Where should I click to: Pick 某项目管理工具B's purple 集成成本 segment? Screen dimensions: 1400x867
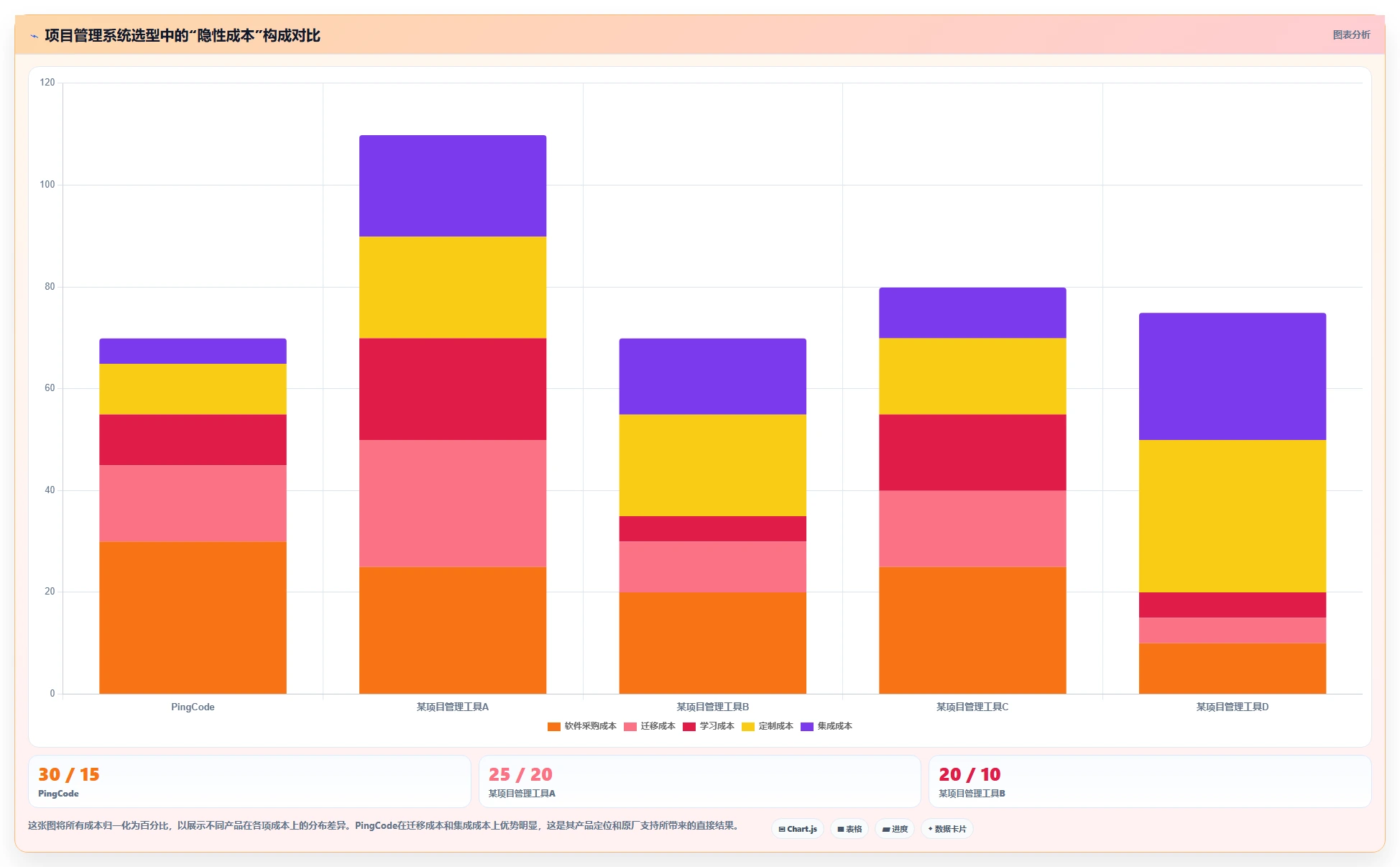(713, 377)
